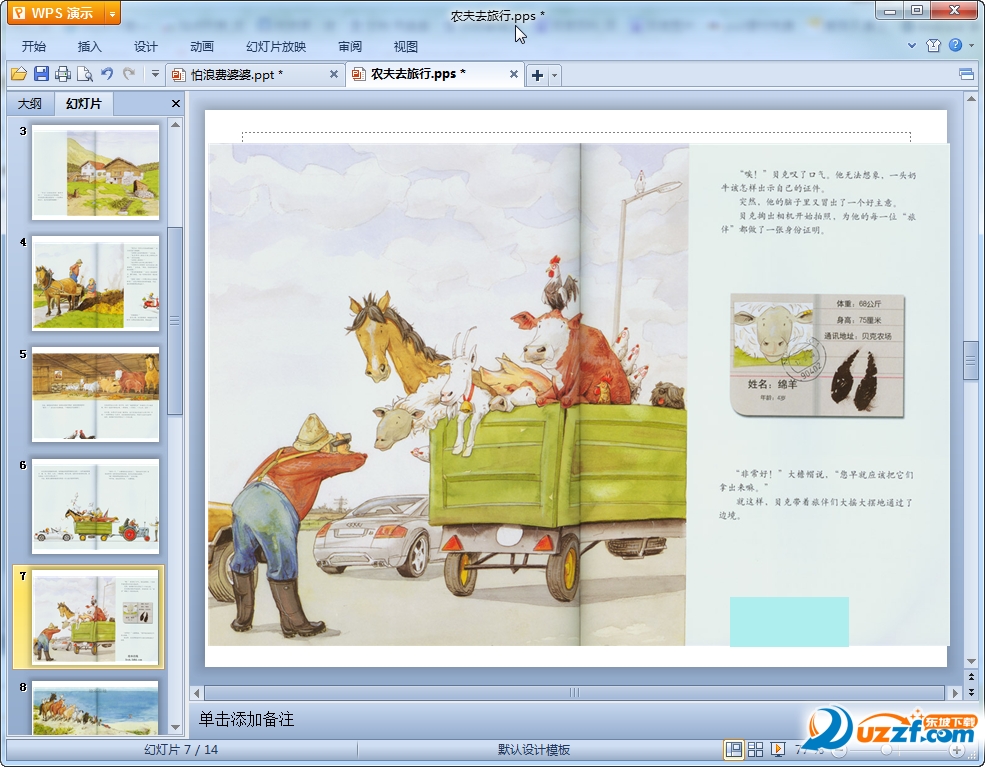Open the dropdown beside the new tab plus button
This screenshot has width=985, height=767.
[x=554, y=75]
